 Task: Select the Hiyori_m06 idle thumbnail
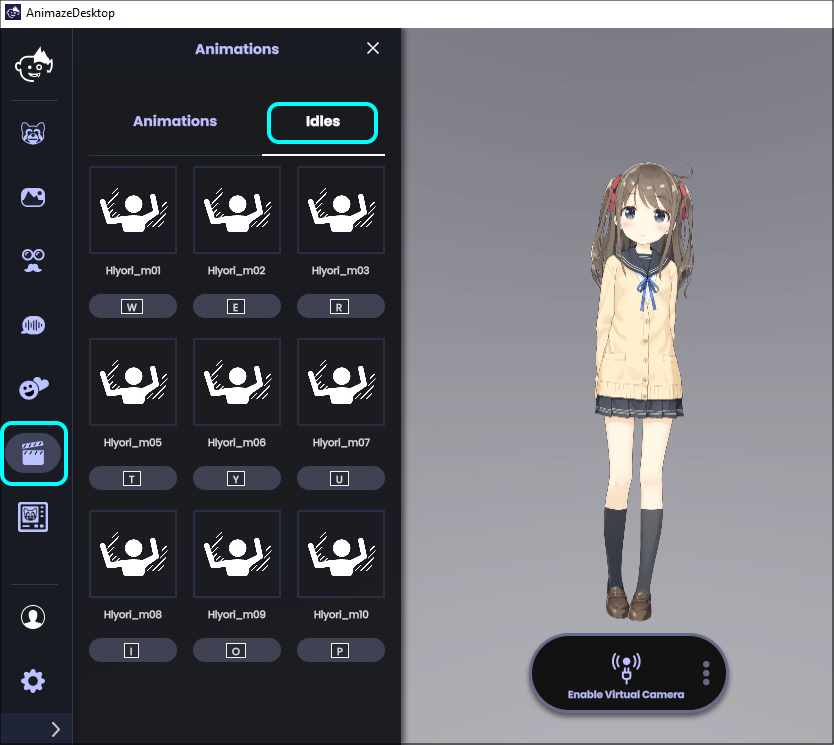pos(237,382)
